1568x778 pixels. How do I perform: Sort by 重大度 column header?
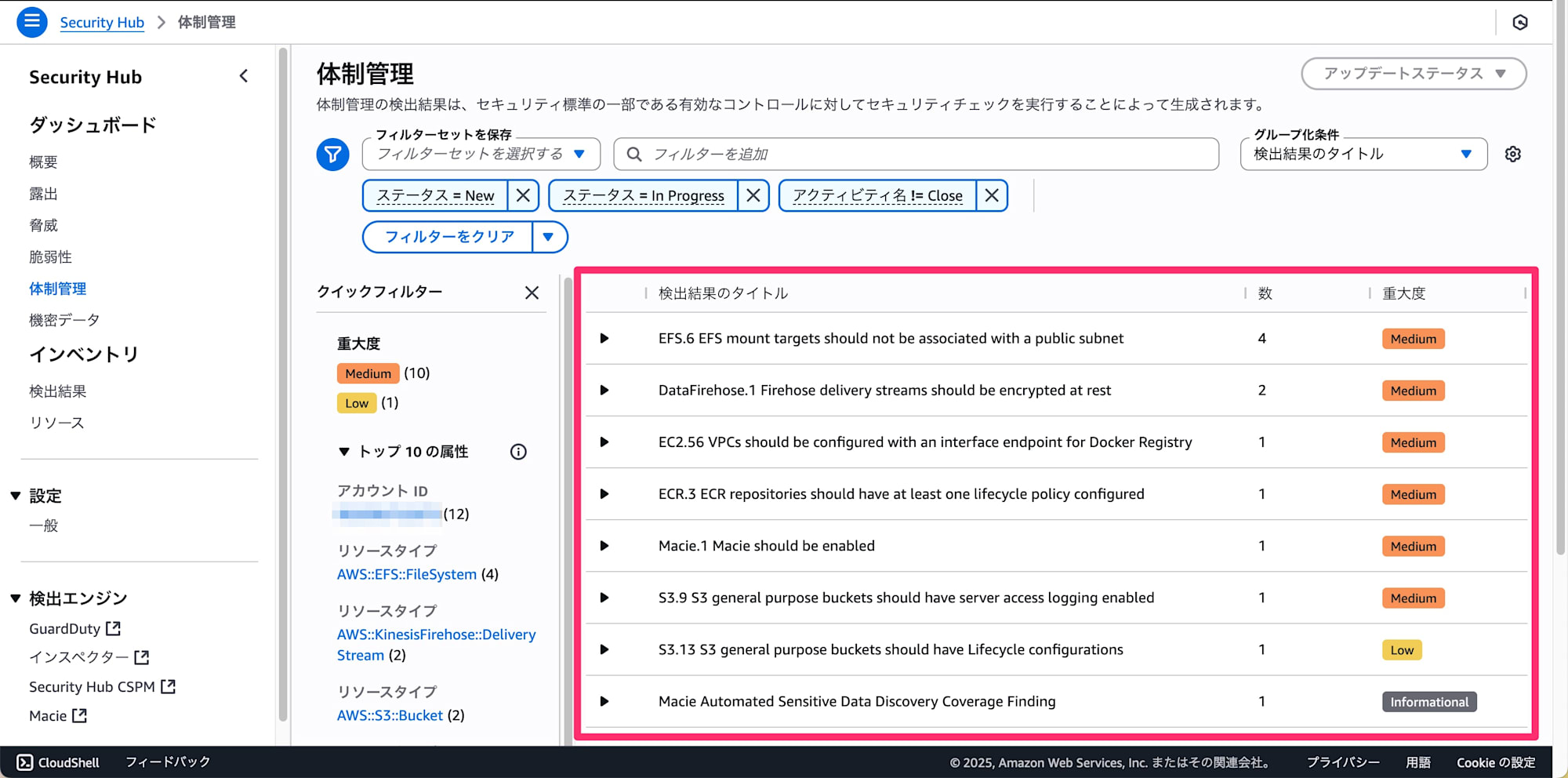pos(1403,293)
